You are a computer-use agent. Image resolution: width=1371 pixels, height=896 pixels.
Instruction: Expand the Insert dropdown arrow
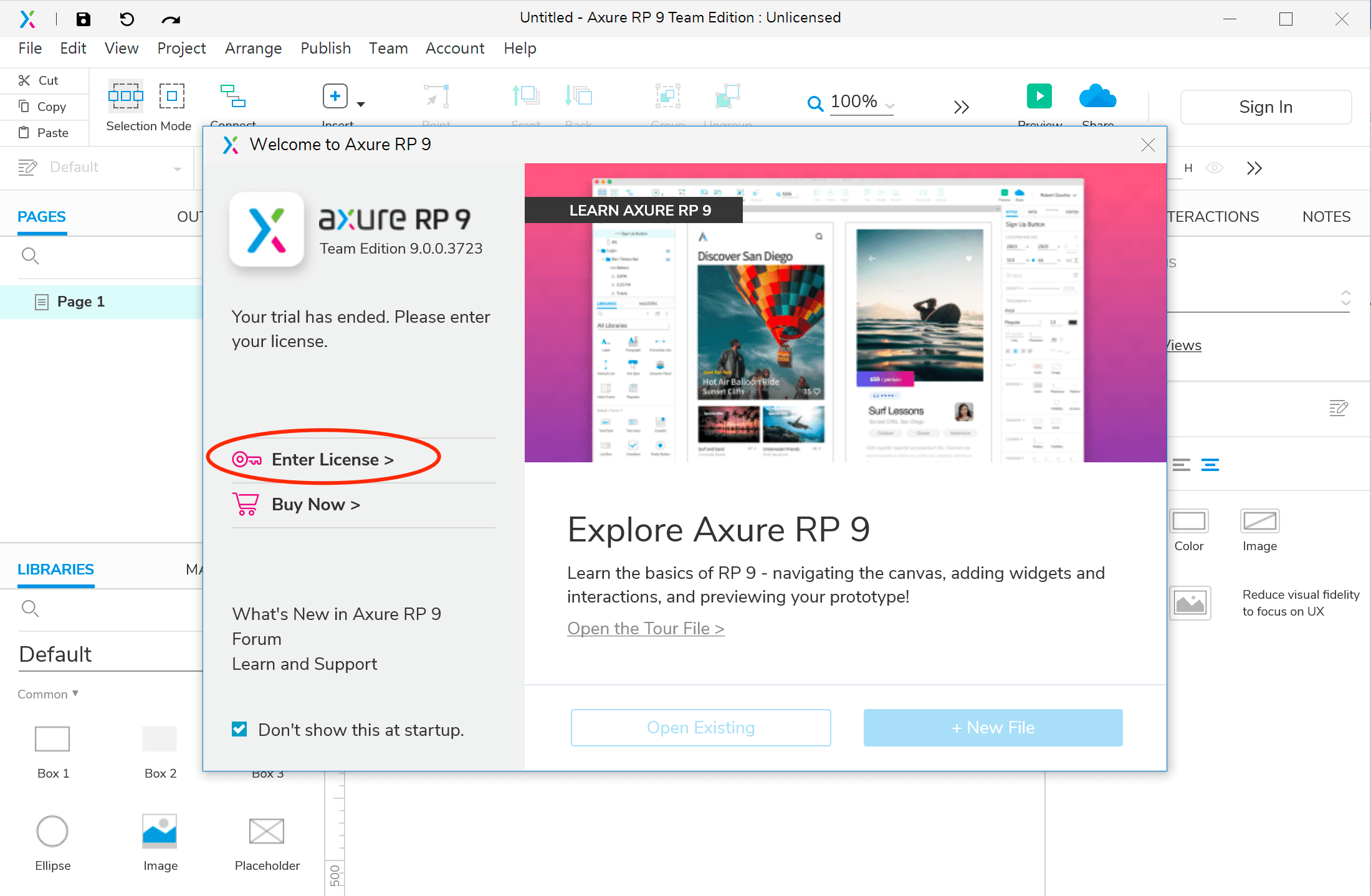(361, 104)
